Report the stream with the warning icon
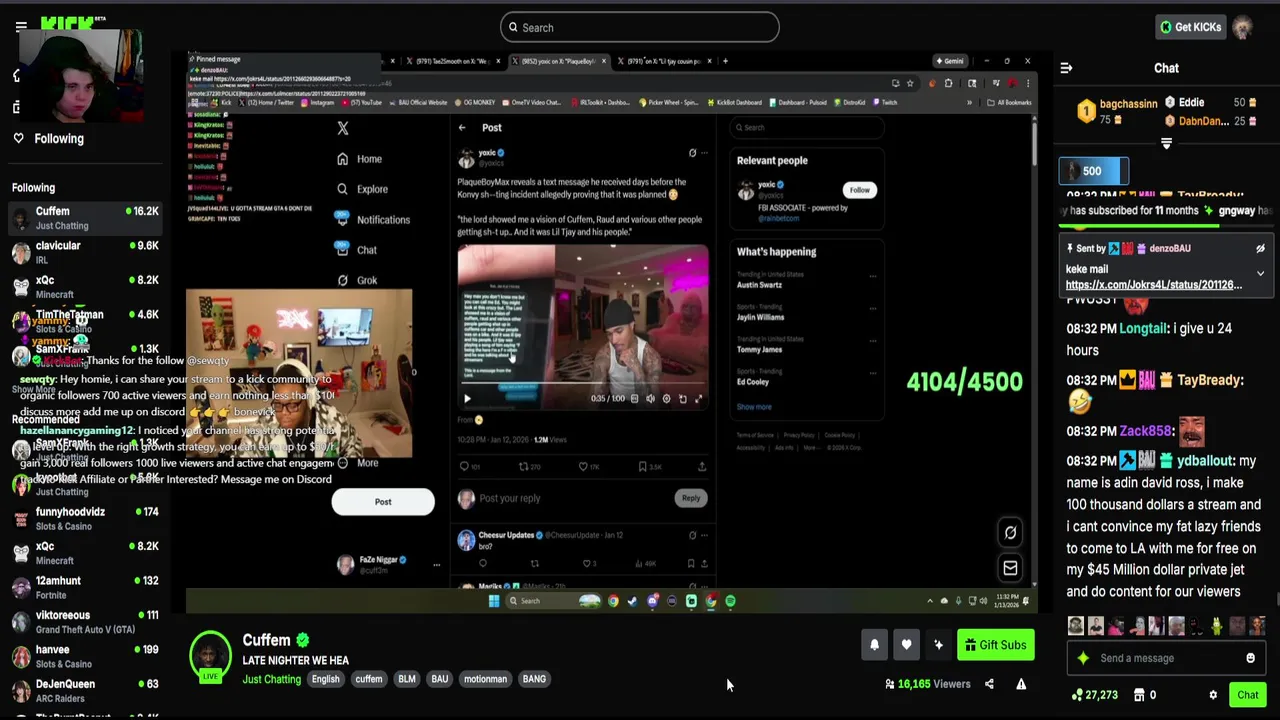The width and height of the screenshot is (1280, 720). (1021, 684)
